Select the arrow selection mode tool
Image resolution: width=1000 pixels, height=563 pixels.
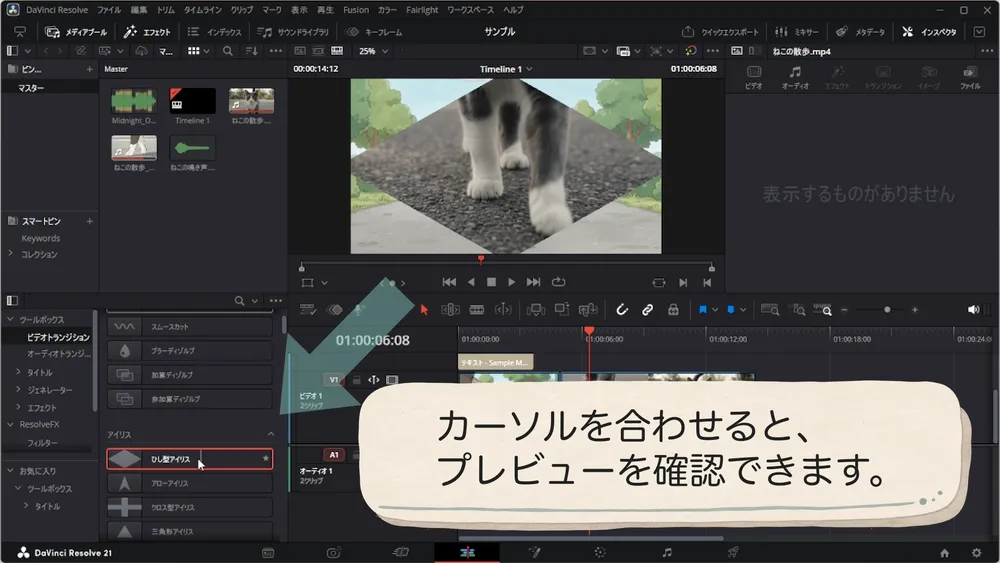[424, 310]
